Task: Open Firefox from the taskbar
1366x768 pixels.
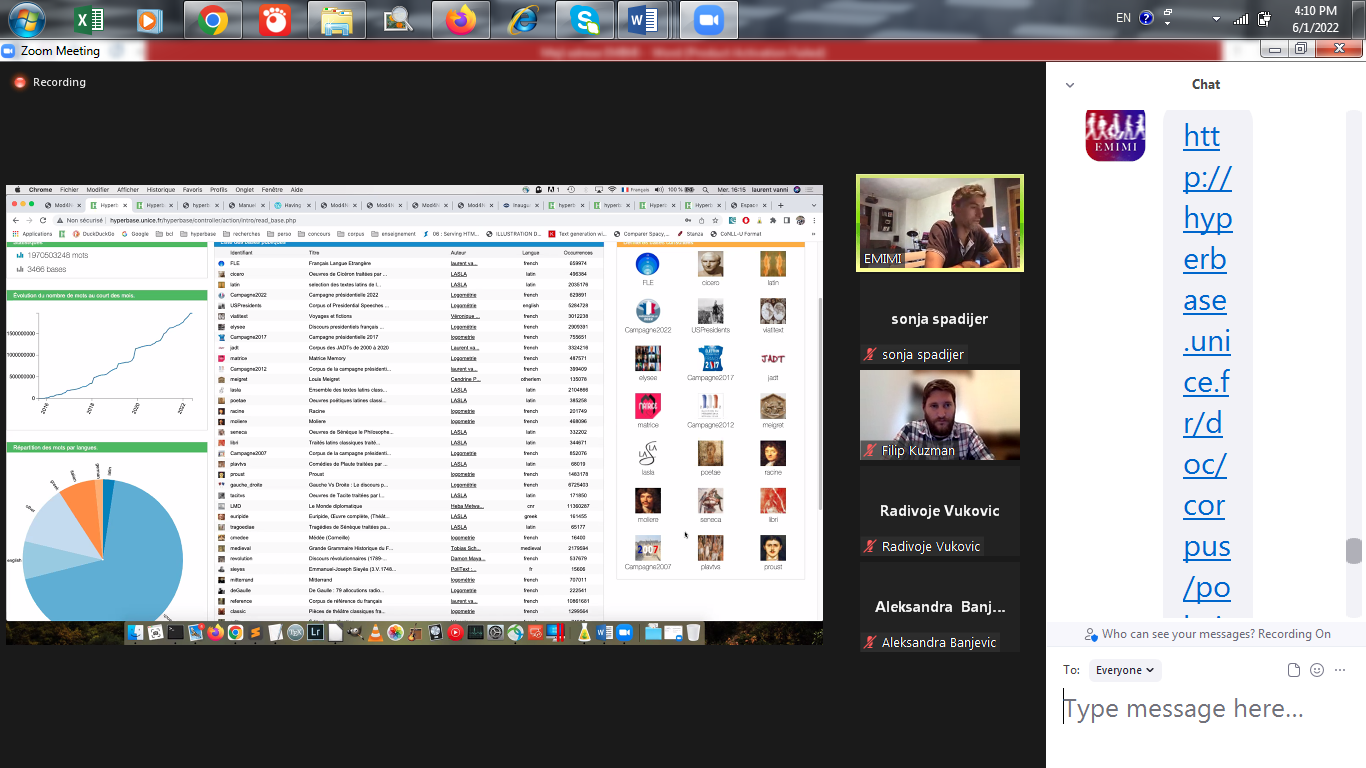Action: 461,20
